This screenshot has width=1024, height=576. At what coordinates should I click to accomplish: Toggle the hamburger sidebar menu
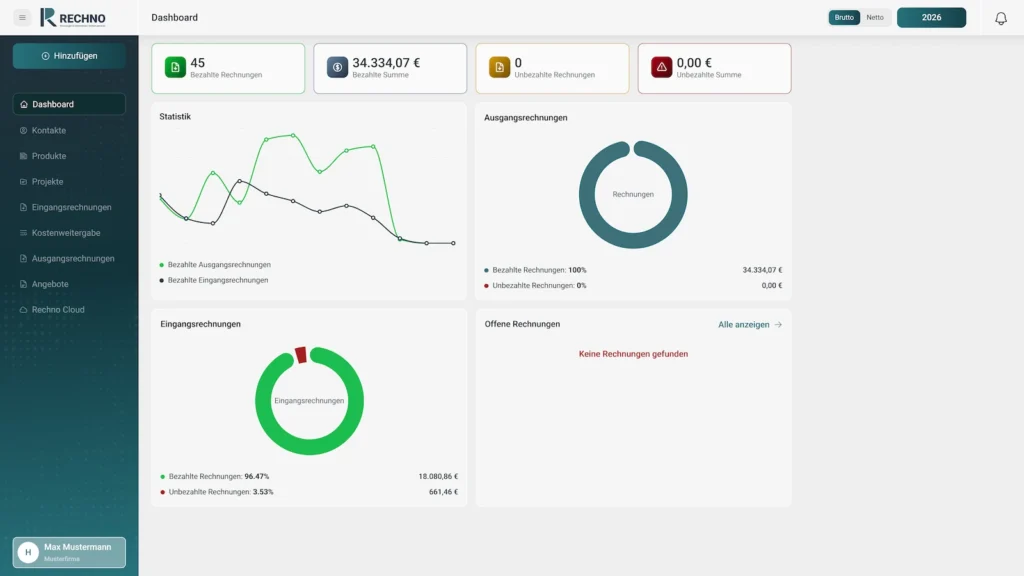[x=22, y=18]
